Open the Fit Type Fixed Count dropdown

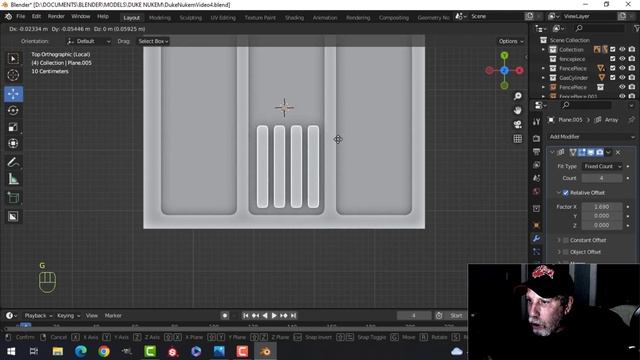pos(602,167)
